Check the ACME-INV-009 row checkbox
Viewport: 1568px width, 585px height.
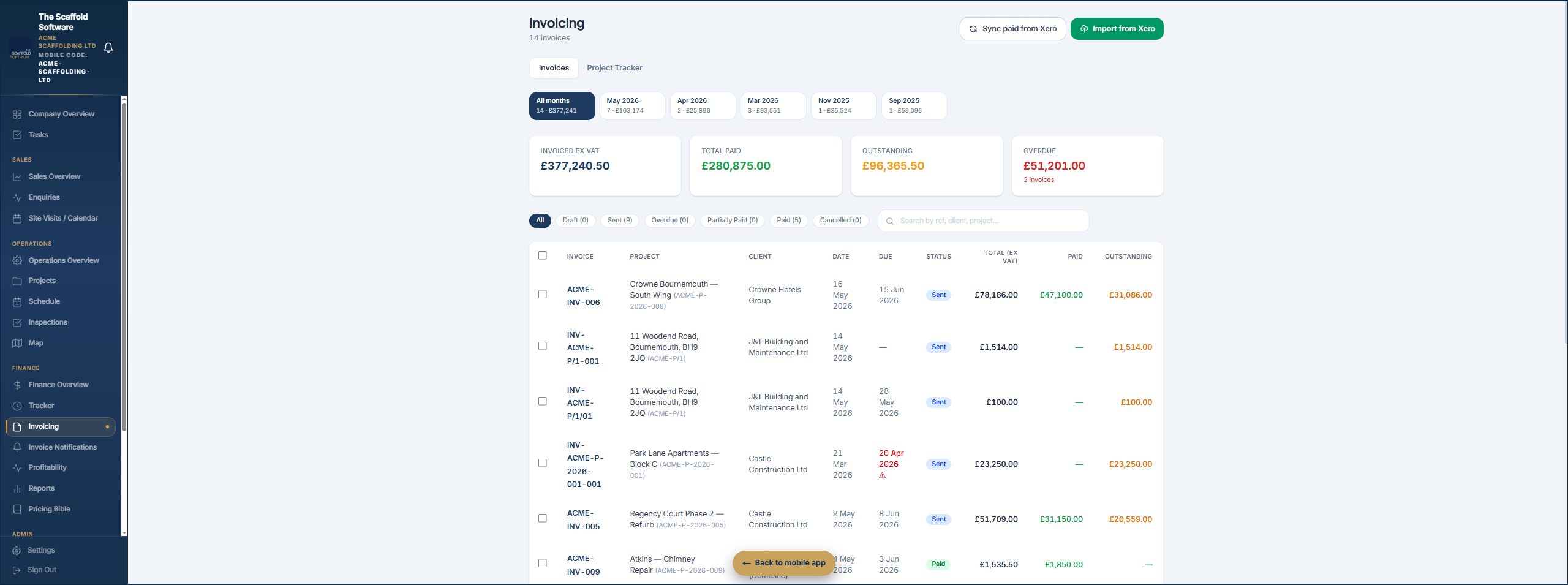[x=543, y=563]
